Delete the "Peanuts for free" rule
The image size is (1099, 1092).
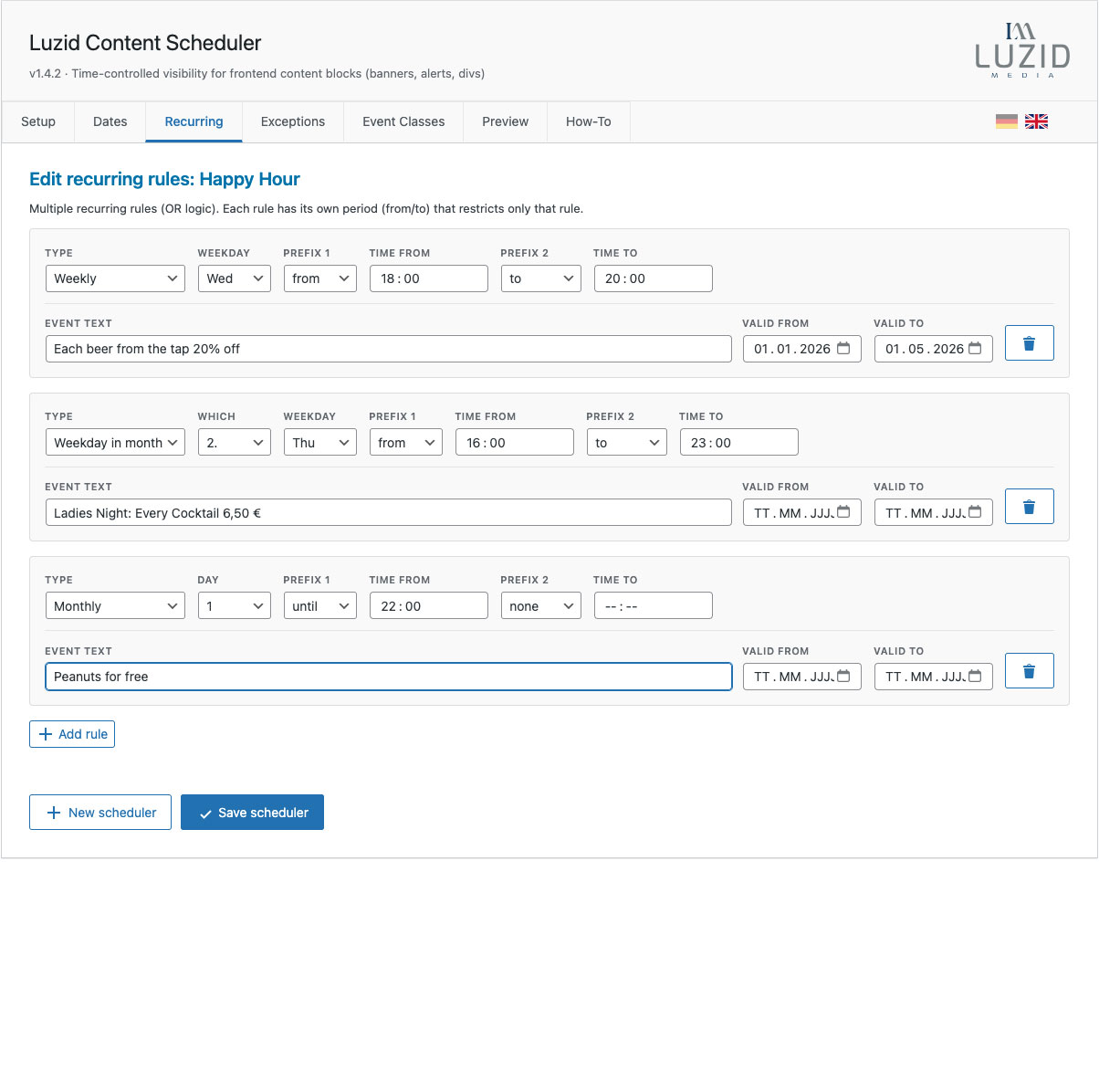click(1029, 670)
